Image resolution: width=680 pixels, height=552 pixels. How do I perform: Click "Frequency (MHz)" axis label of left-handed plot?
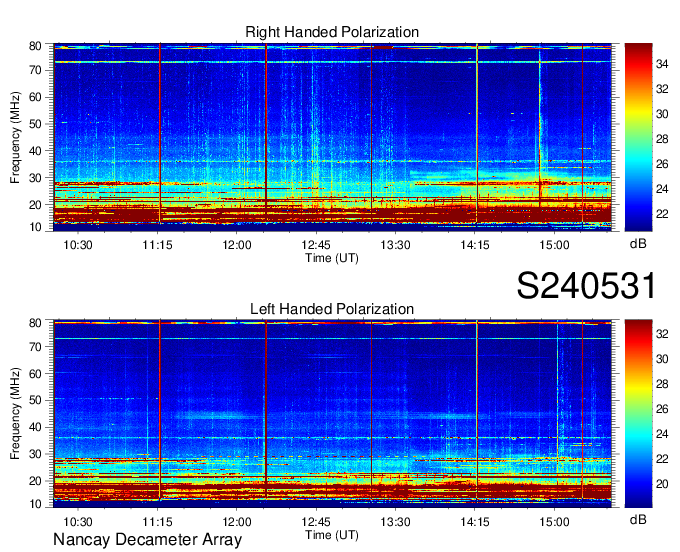click(x=15, y=414)
